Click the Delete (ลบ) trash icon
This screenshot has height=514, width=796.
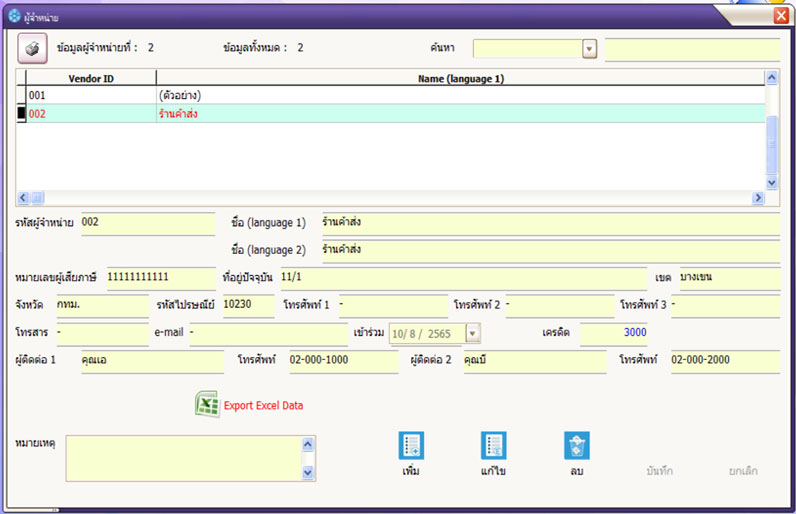point(576,445)
